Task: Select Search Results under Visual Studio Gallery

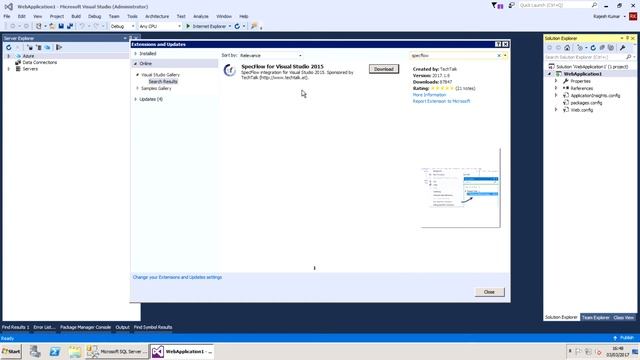Action: pyautogui.click(x=163, y=82)
